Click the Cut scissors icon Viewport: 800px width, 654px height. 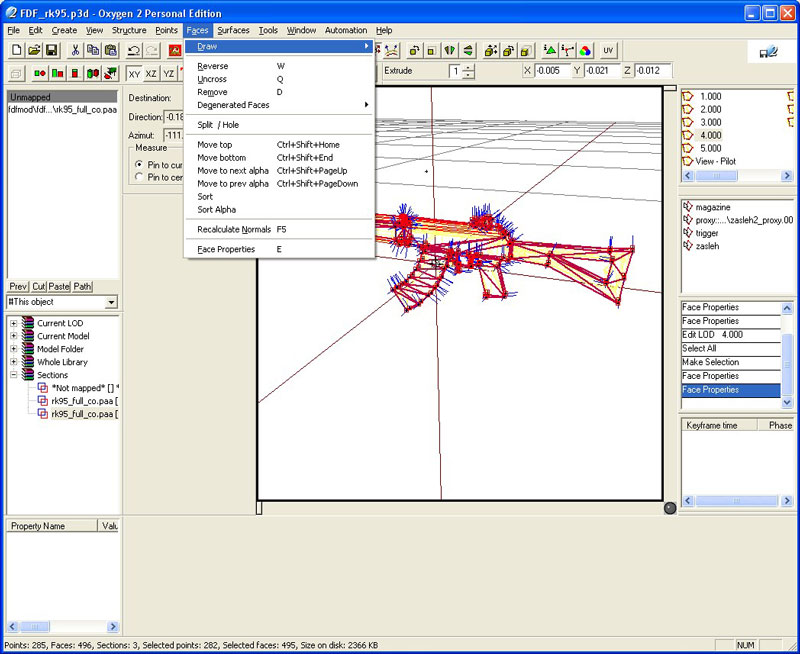pos(74,50)
